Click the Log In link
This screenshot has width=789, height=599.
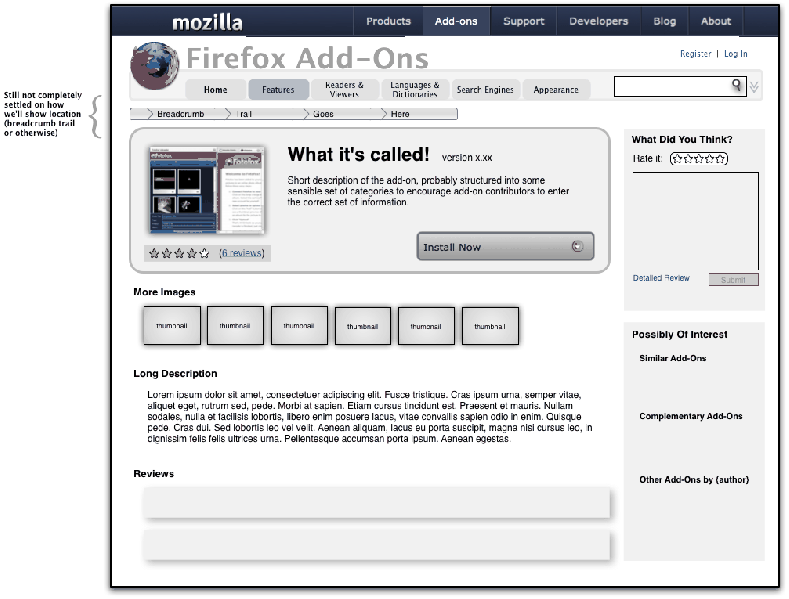(x=736, y=54)
